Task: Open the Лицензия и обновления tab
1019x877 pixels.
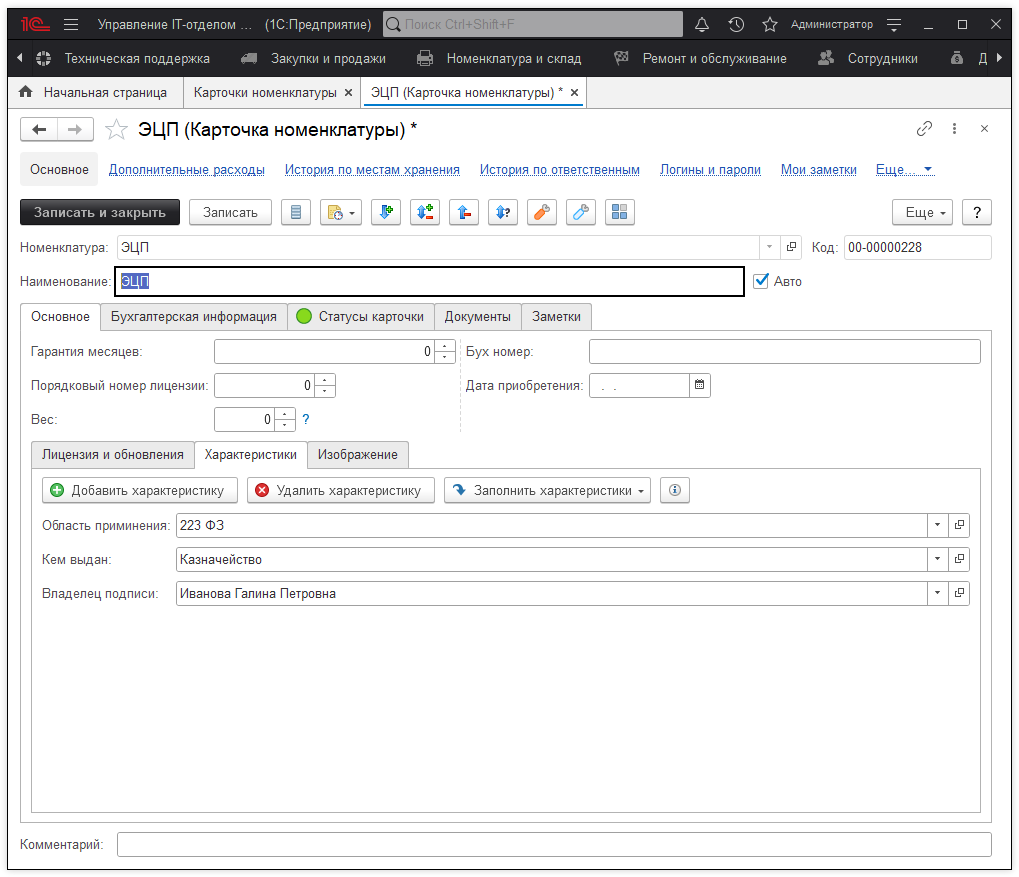Action: (113, 454)
